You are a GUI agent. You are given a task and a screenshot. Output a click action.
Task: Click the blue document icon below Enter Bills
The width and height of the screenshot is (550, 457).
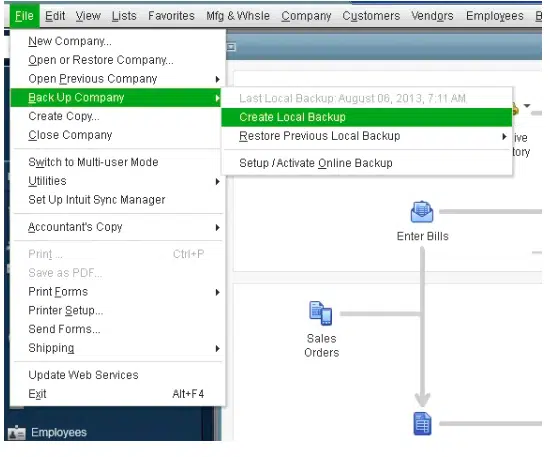[x=422, y=424]
